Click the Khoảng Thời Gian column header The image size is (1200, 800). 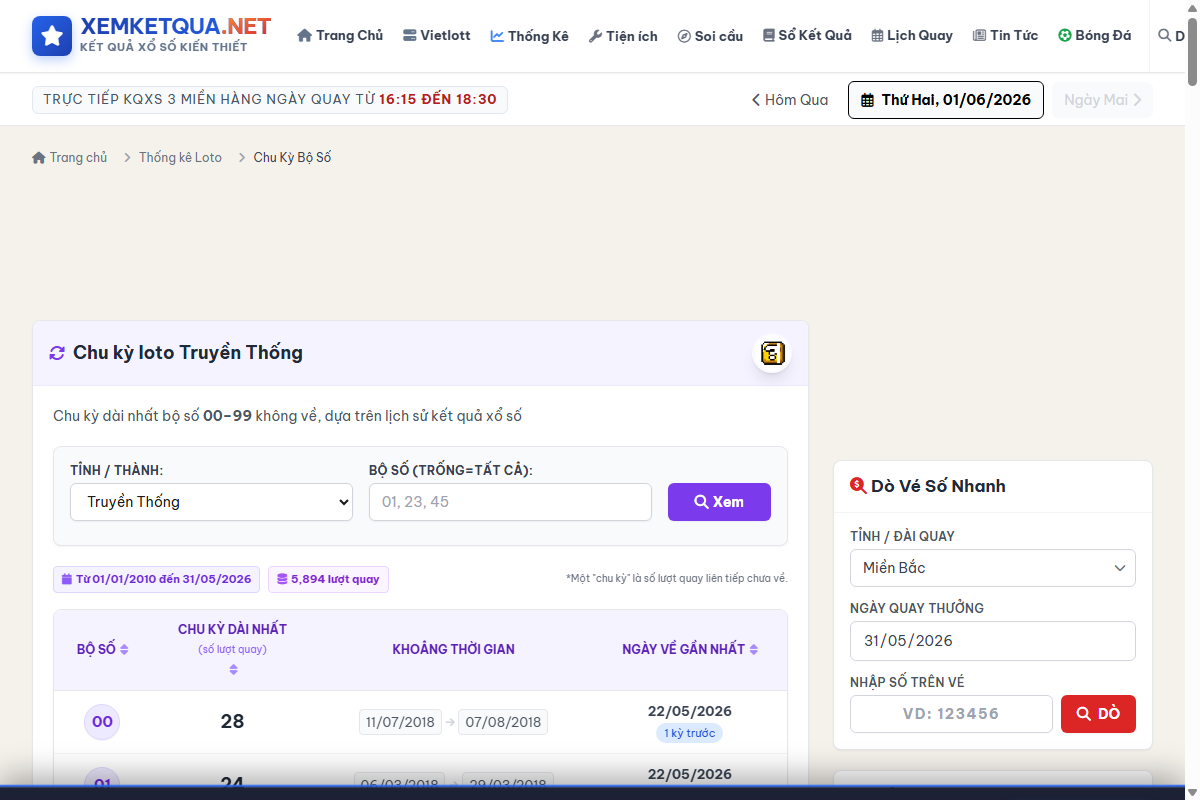click(x=453, y=649)
